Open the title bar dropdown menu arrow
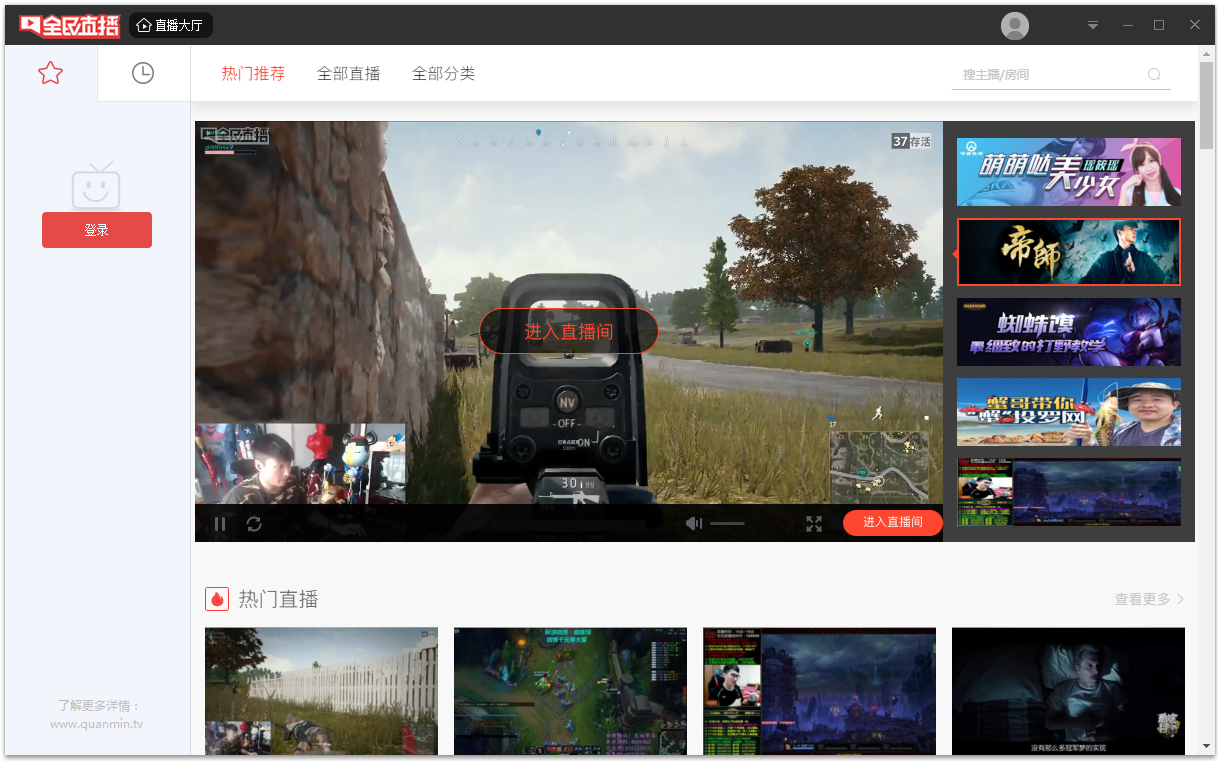The width and height of the screenshot is (1220, 761). pyautogui.click(x=1093, y=25)
